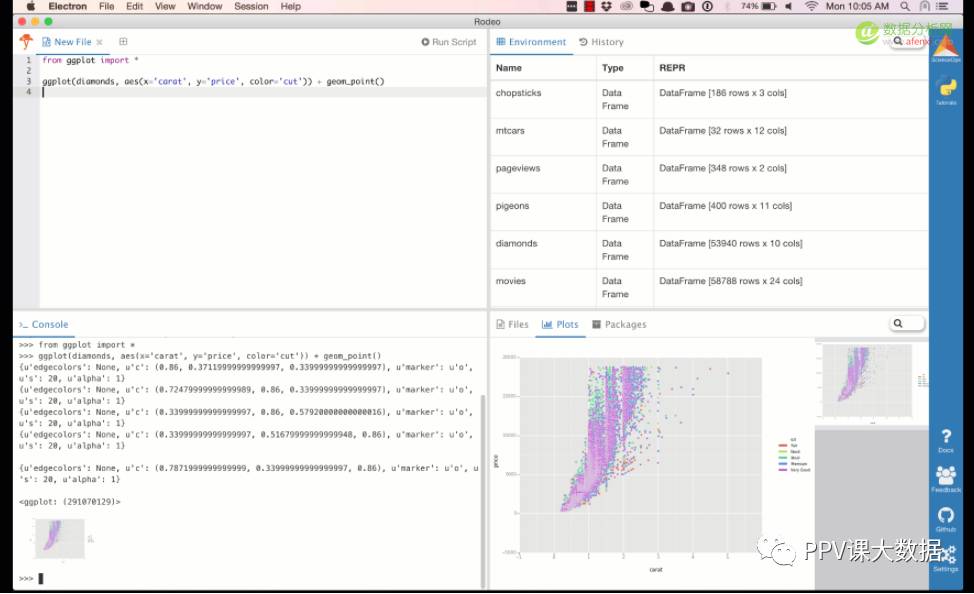Open the Packages tab
974x594 pixels.
coord(619,324)
